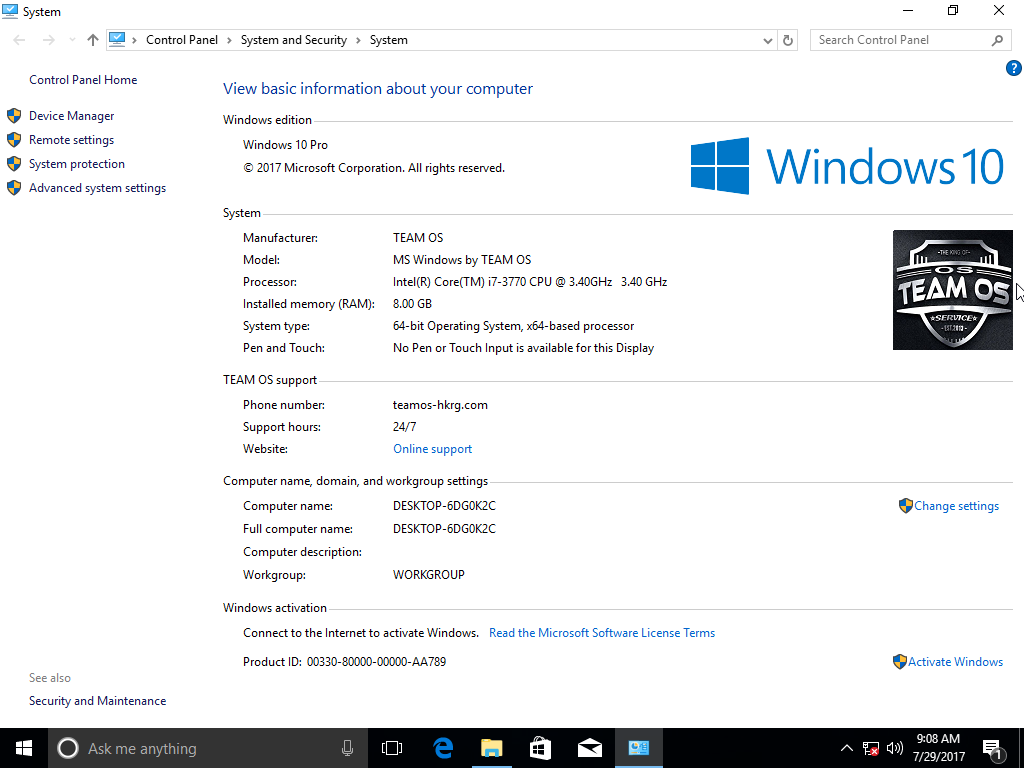Click the Forward navigation arrow
This screenshot has height=768, width=1024.
click(48, 40)
